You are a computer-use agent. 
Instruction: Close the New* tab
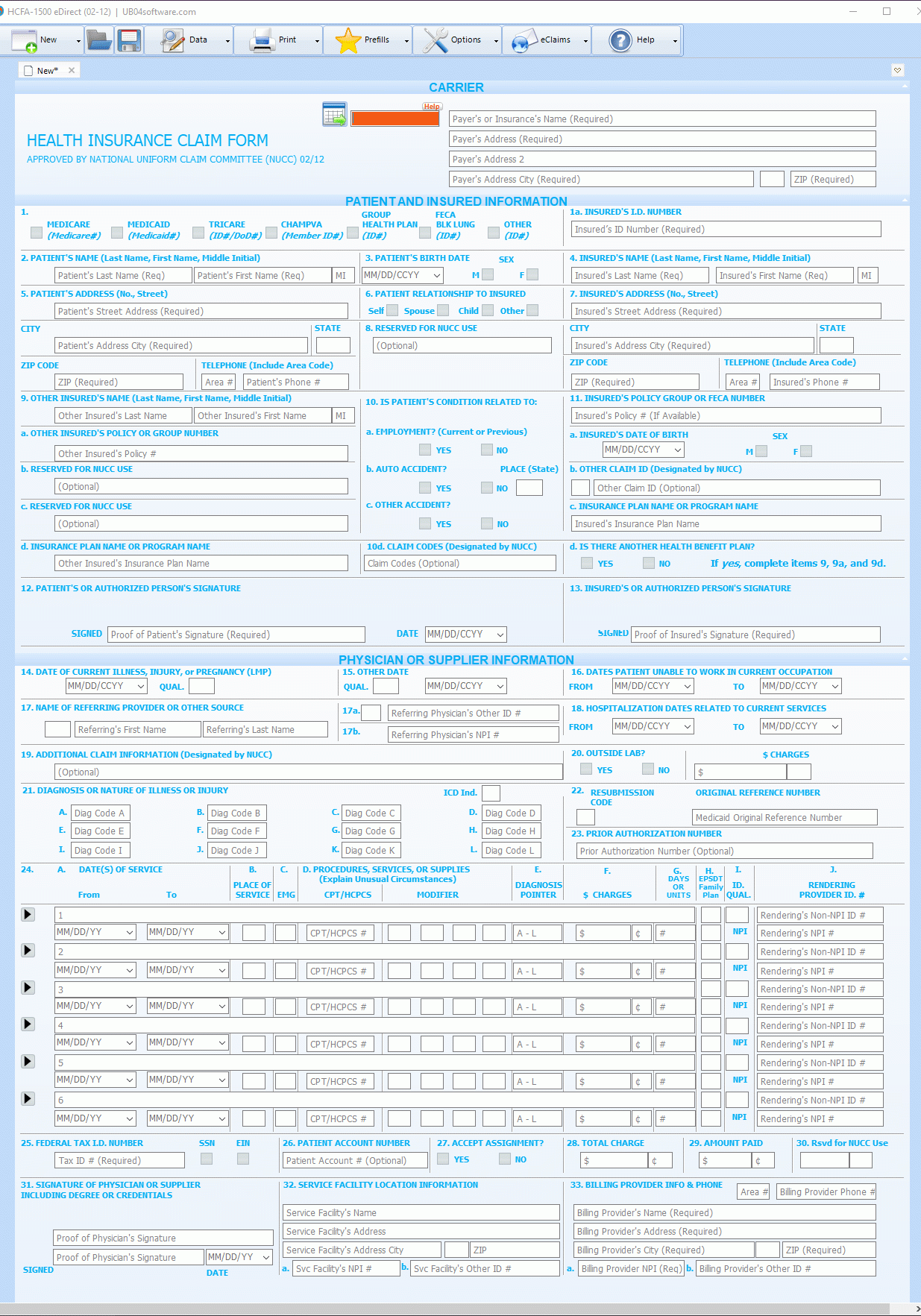pyautogui.click(x=72, y=70)
